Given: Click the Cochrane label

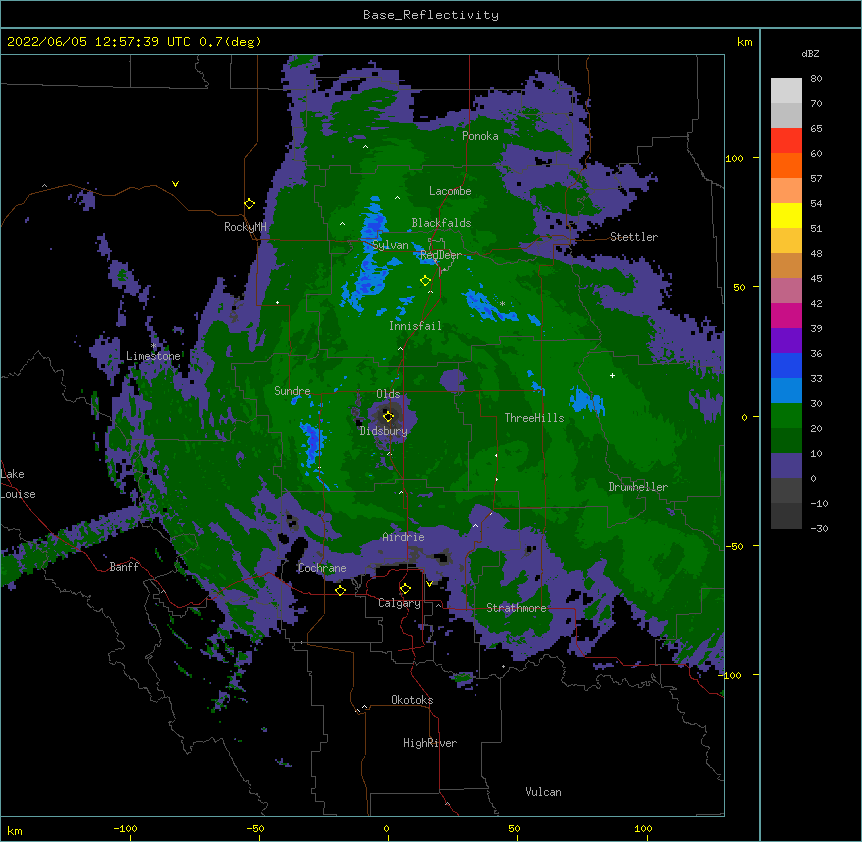Looking at the screenshot, I should coord(322,568).
